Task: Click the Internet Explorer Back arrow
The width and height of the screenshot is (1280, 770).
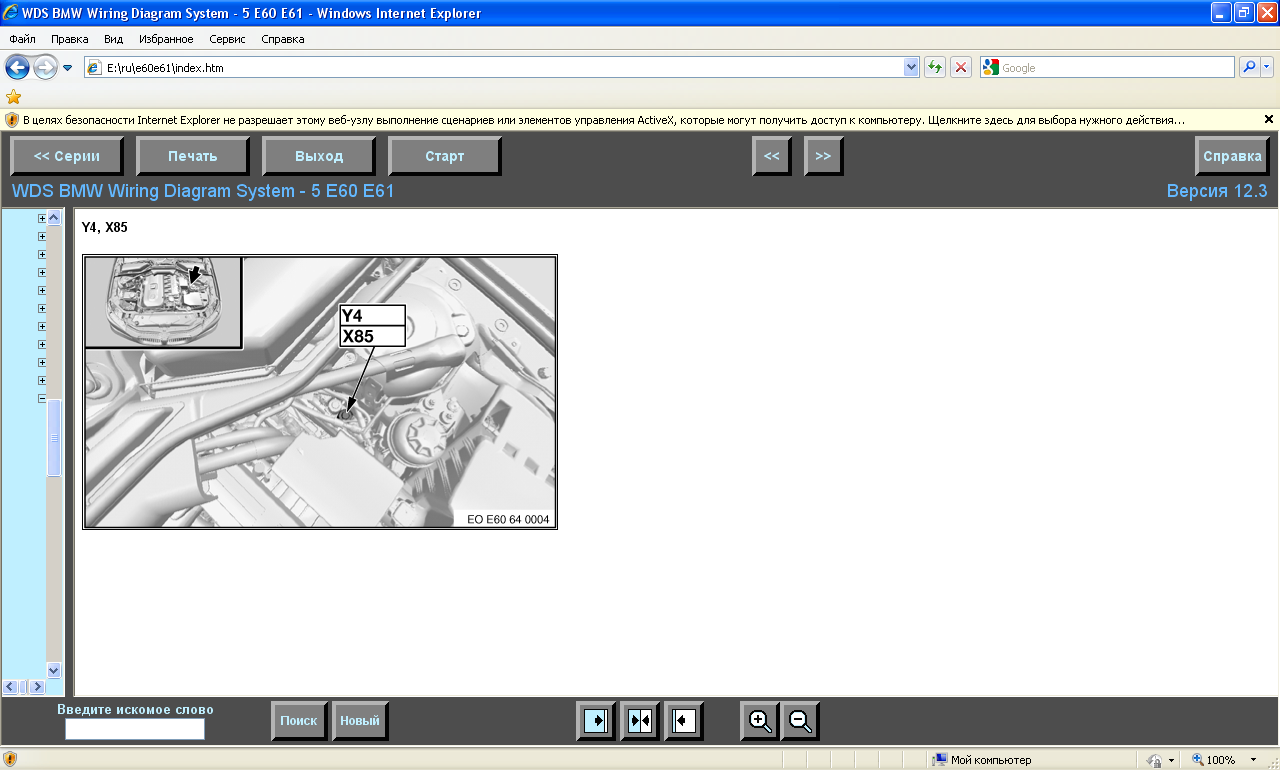Action: (x=17, y=67)
